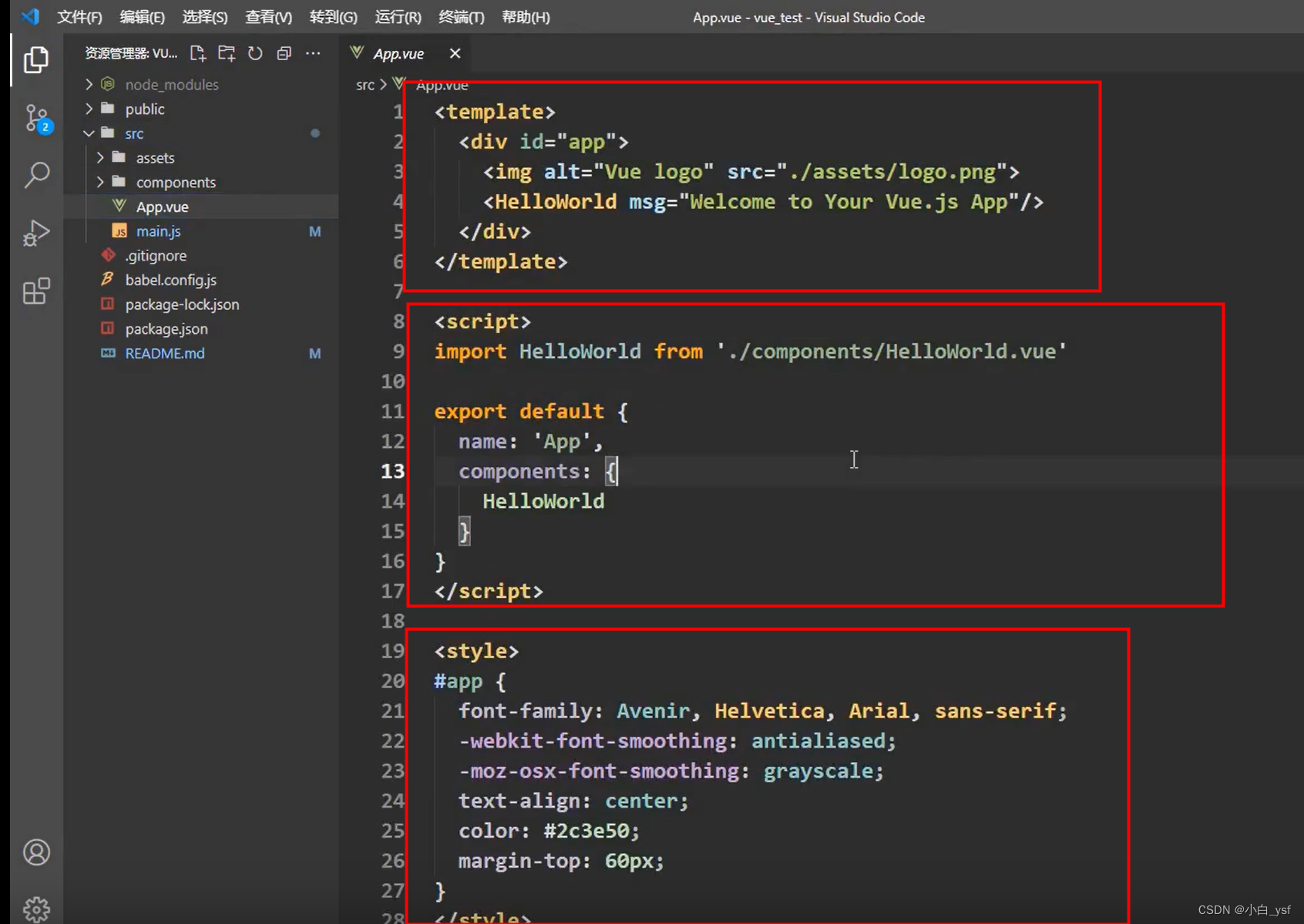This screenshot has height=924, width=1304.
Task: Open the 运行(R) menu
Action: coord(398,17)
